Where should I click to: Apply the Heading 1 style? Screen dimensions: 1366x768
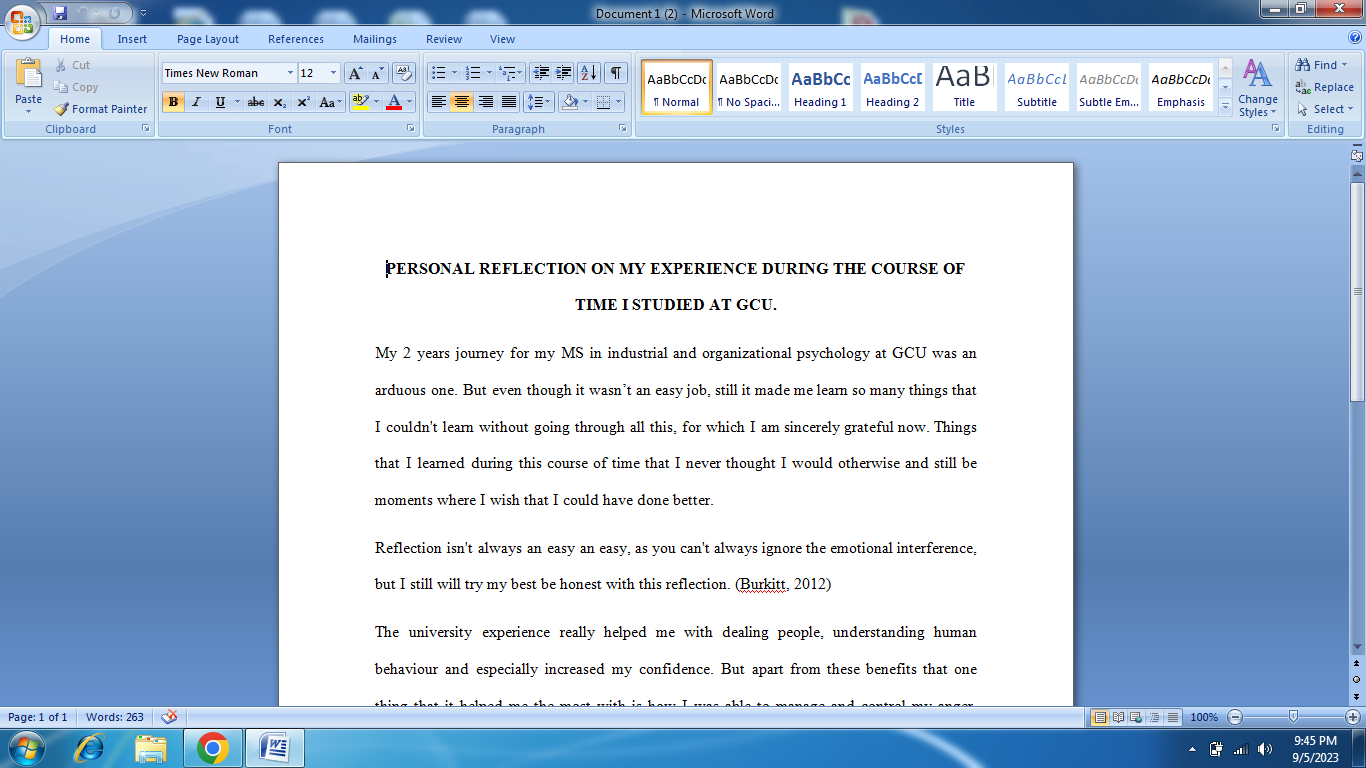[x=820, y=87]
